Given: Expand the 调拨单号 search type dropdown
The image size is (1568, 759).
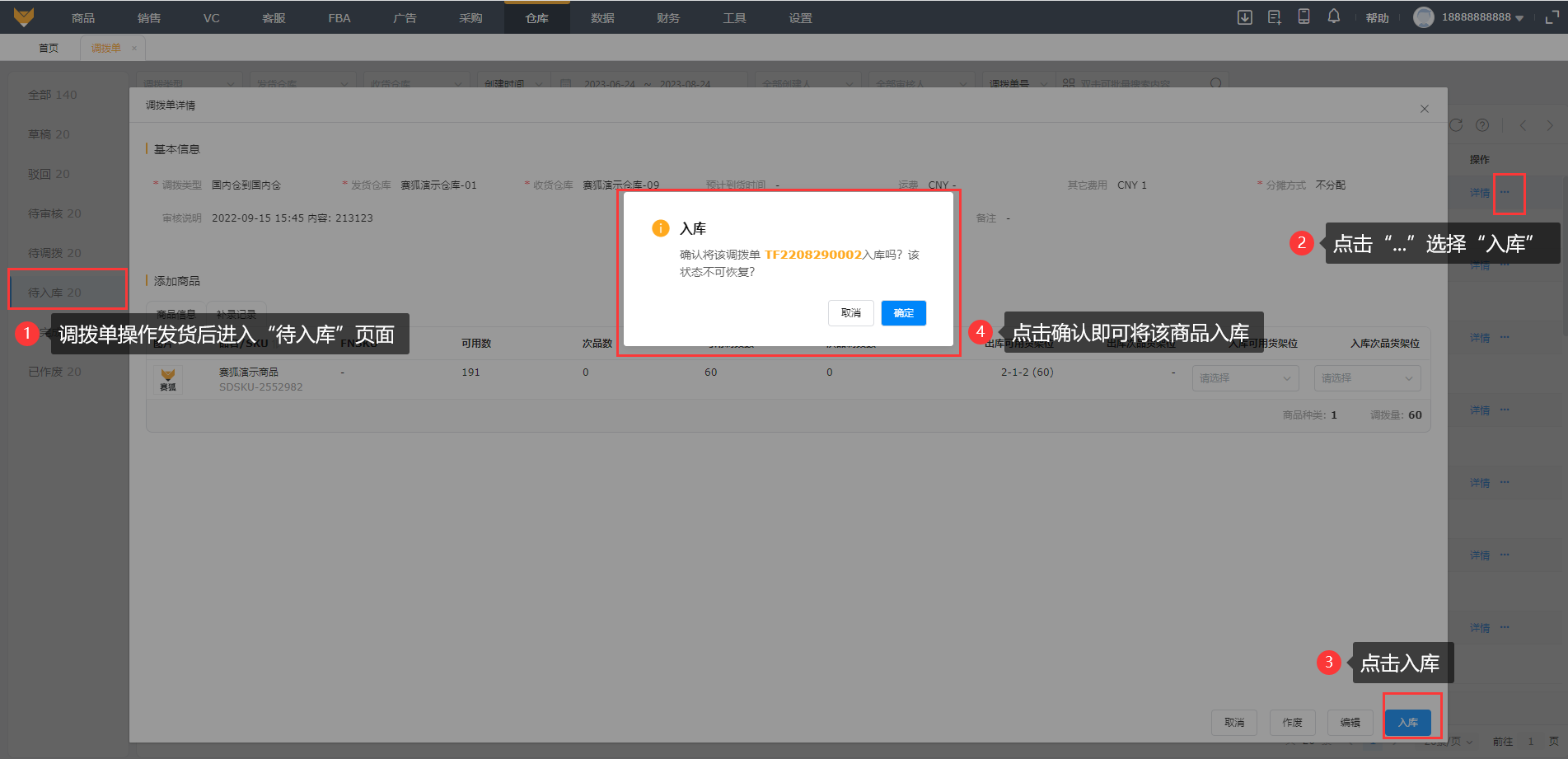Looking at the screenshot, I should click(x=1018, y=83).
